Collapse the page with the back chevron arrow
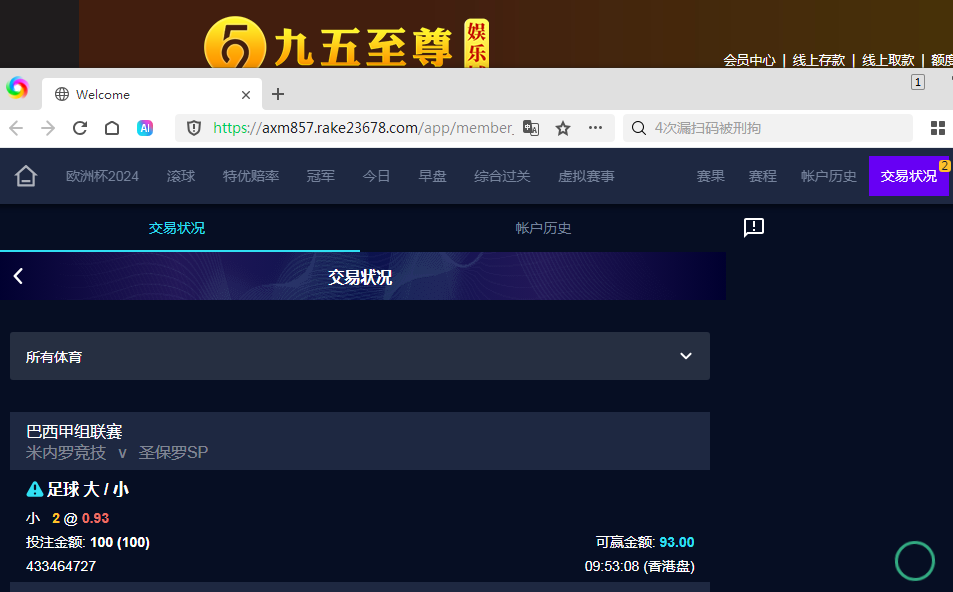This screenshot has width=953, height=592. click(x=17, y=276)
